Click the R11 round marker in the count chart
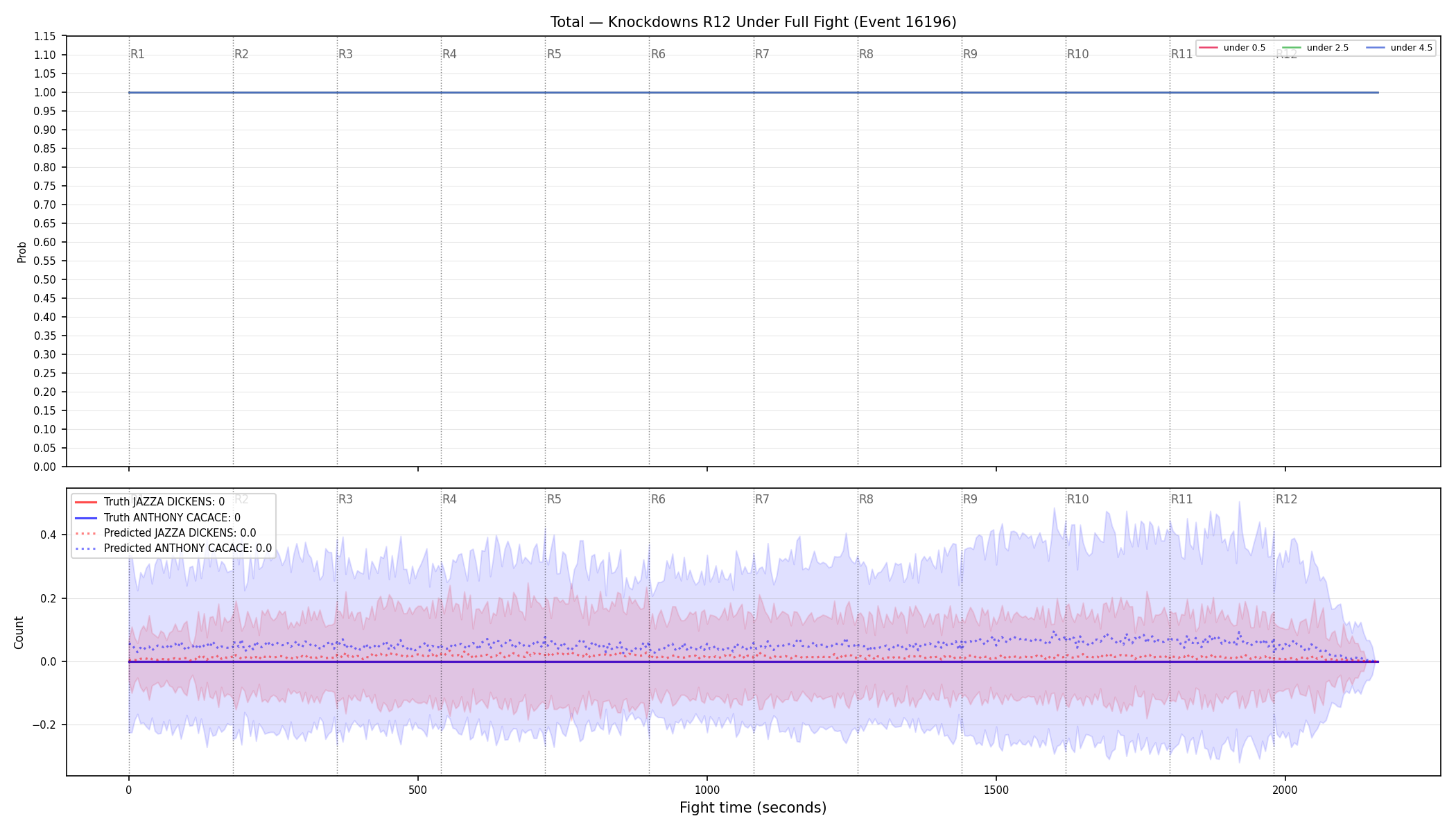1456x832 pixels. click(x=1181, y=499)
